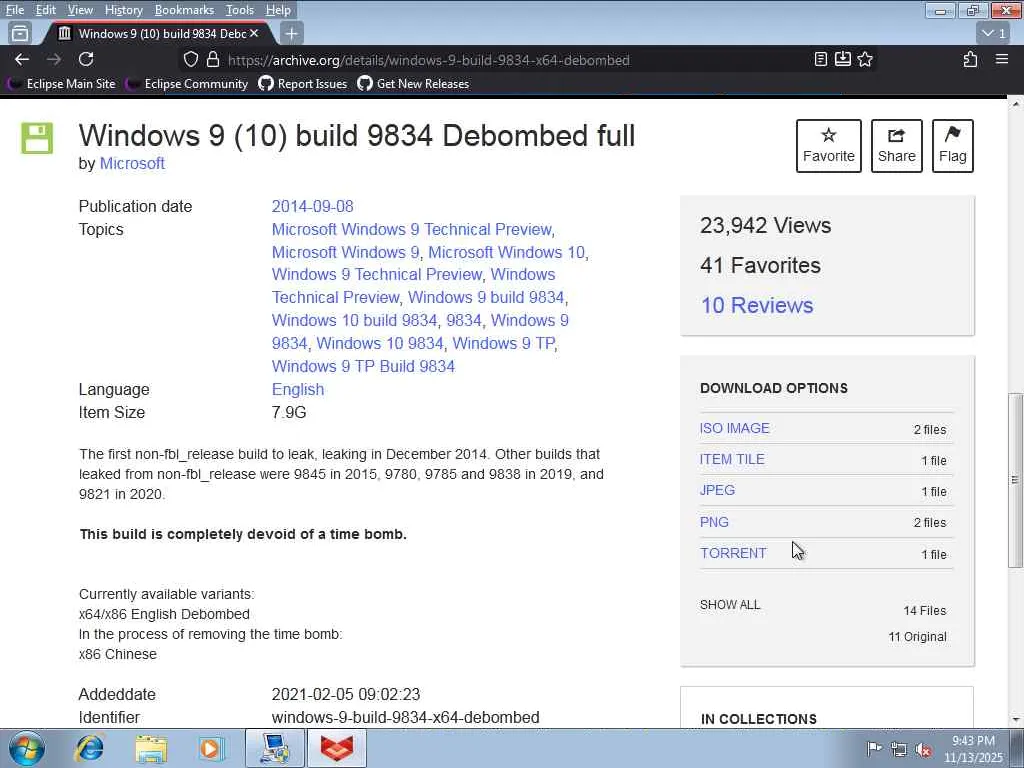Viewport: 1024px width, 768px height.
Task: Open the Windows 10 build 9834 topic
Action: point(354,321)
